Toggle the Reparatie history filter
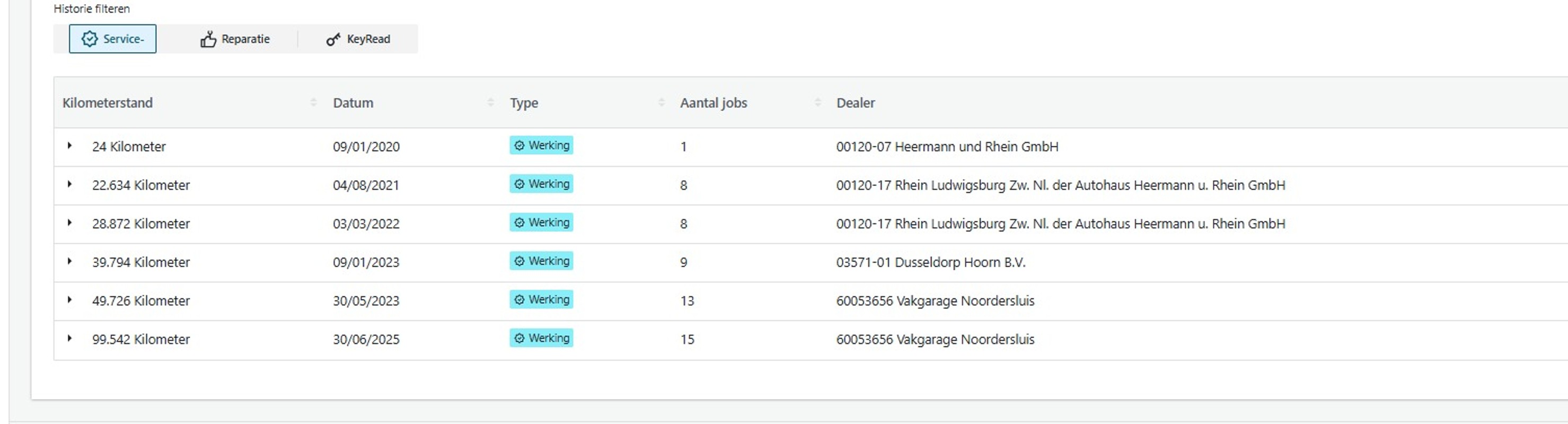This screenshot has height=424, width=1568. 235,39
